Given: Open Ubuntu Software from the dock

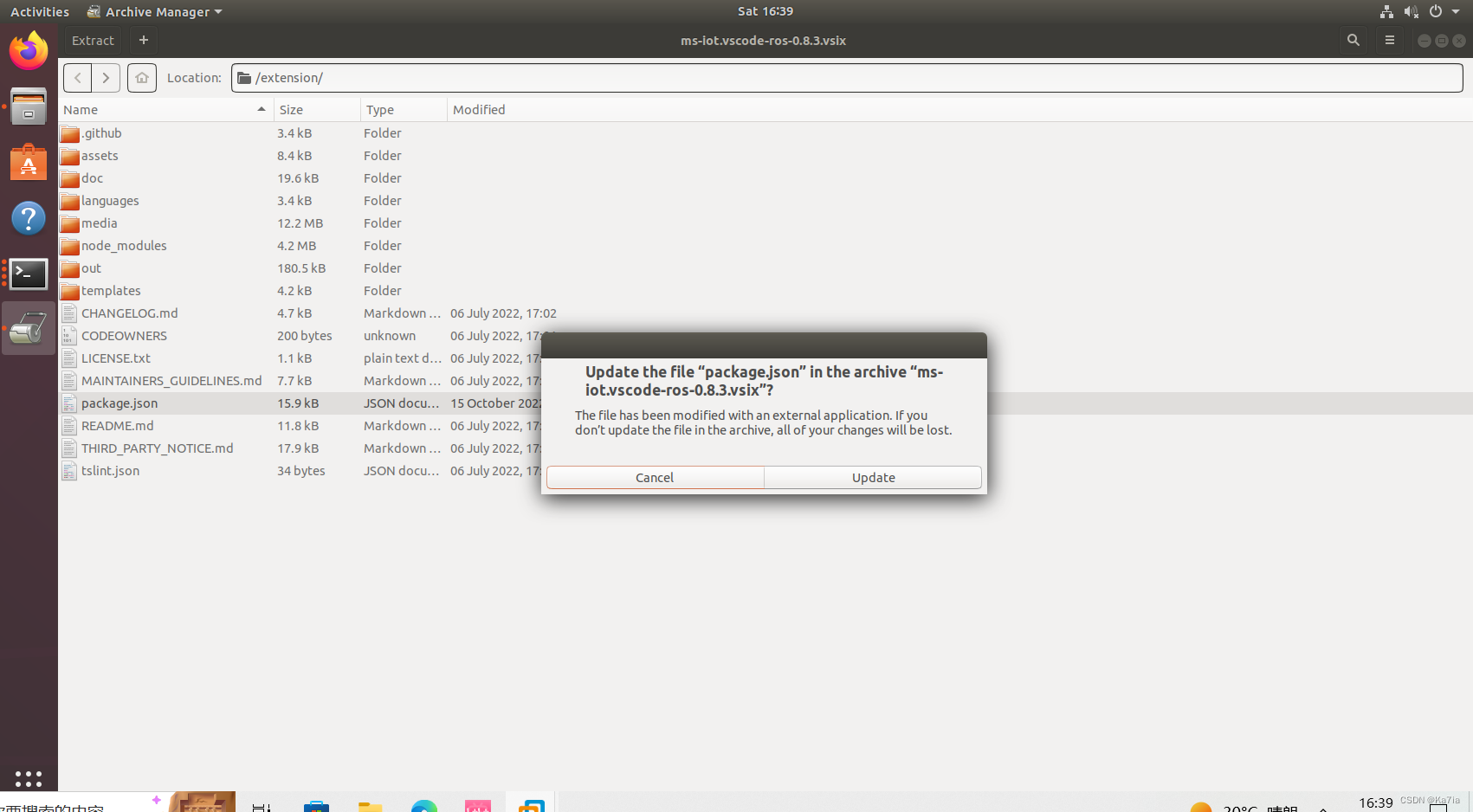Looking at the screenshot, I should [x=29, y=163].
